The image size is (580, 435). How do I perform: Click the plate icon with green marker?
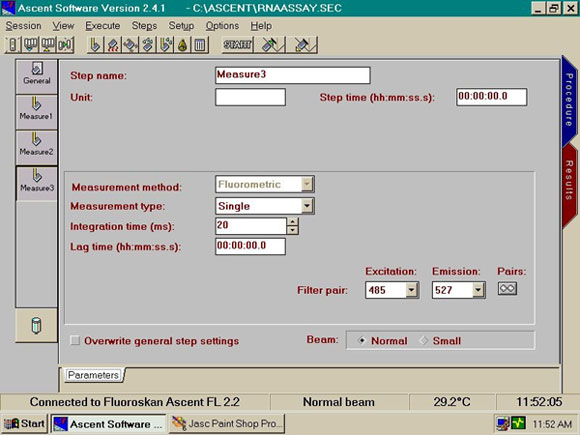270,45
